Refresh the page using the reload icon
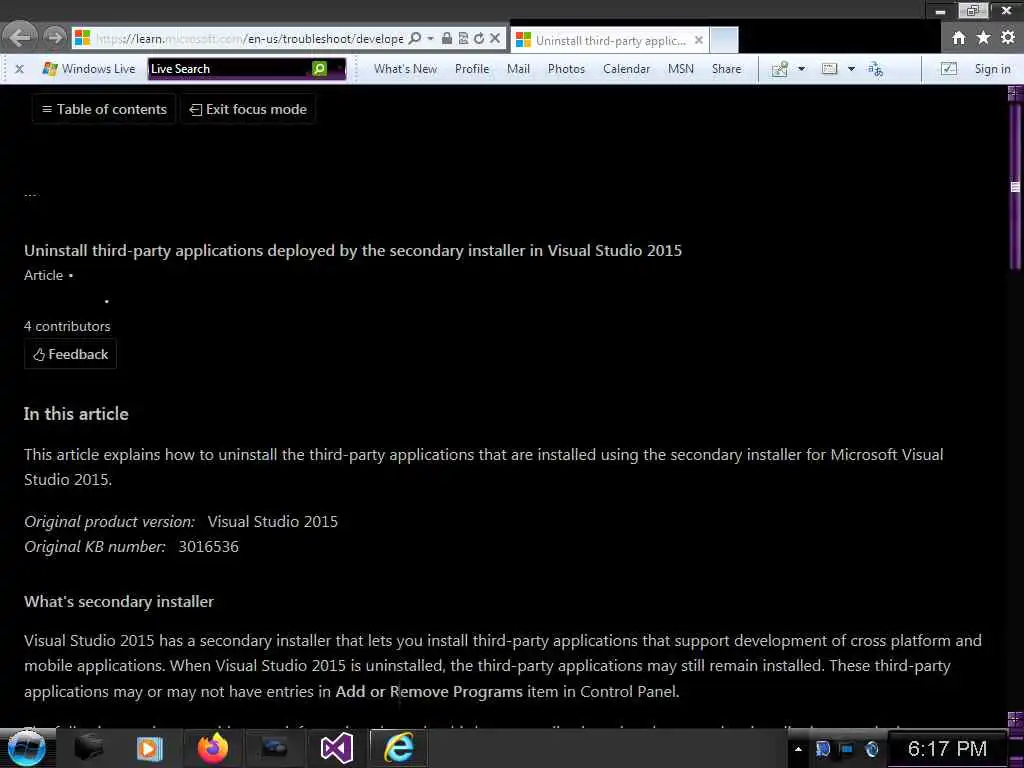This screenshot has height=768, width=1024. pos(479,39)
